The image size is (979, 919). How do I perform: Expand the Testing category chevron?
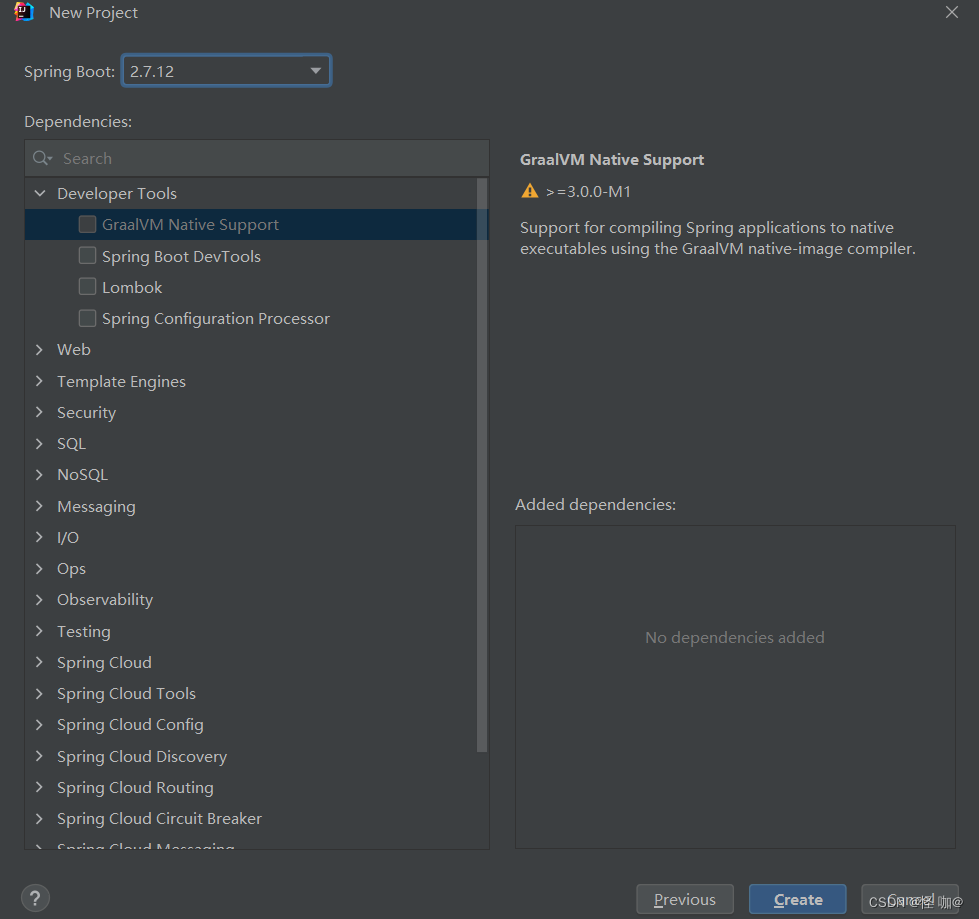40,631
